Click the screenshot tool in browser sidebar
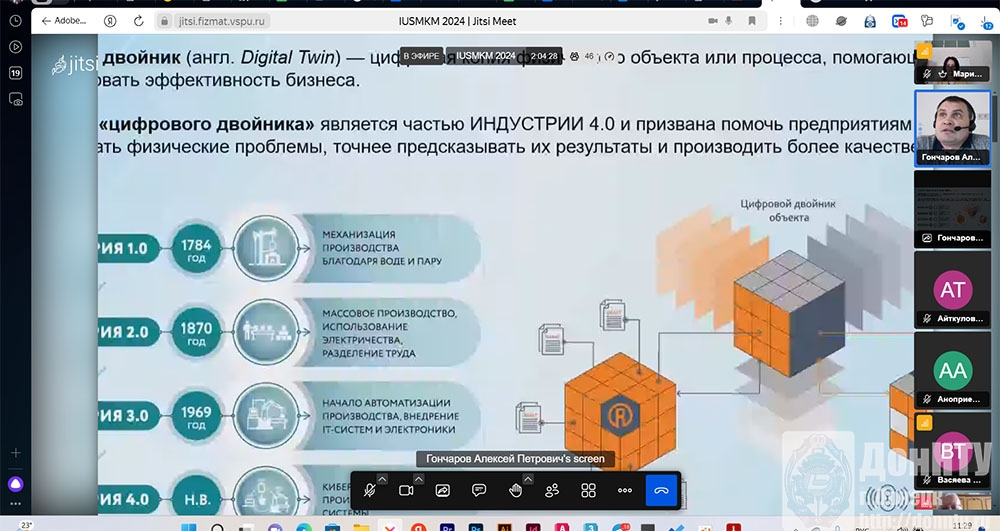 15,99
